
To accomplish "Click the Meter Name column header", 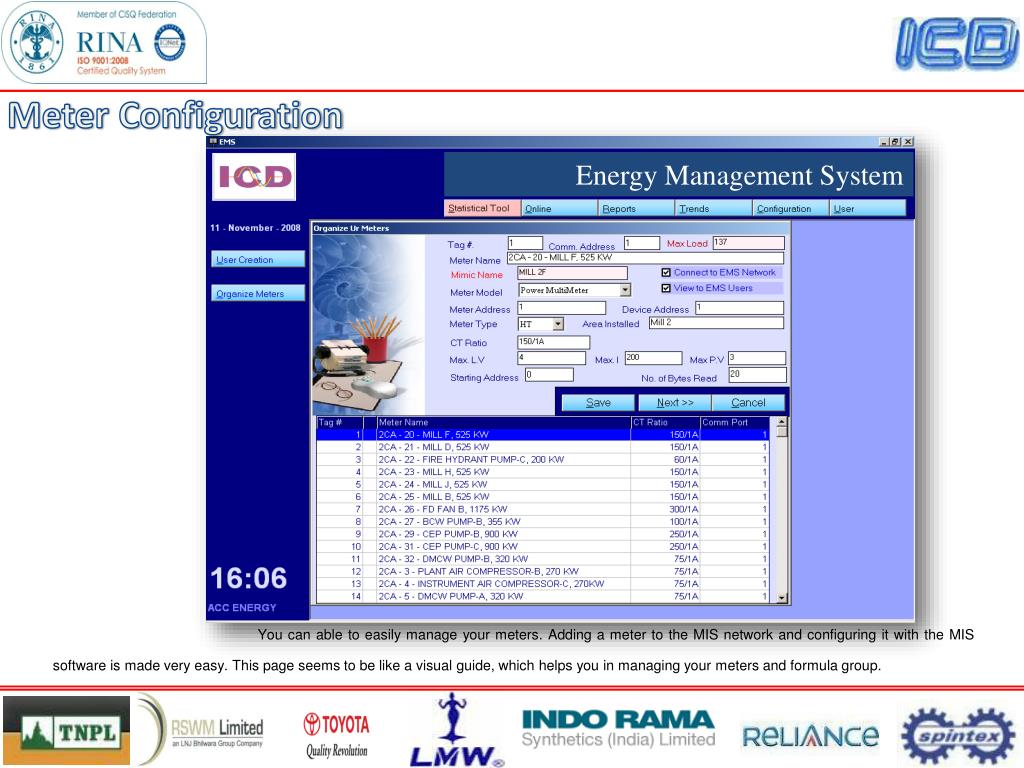I will [x=504, y=423].
